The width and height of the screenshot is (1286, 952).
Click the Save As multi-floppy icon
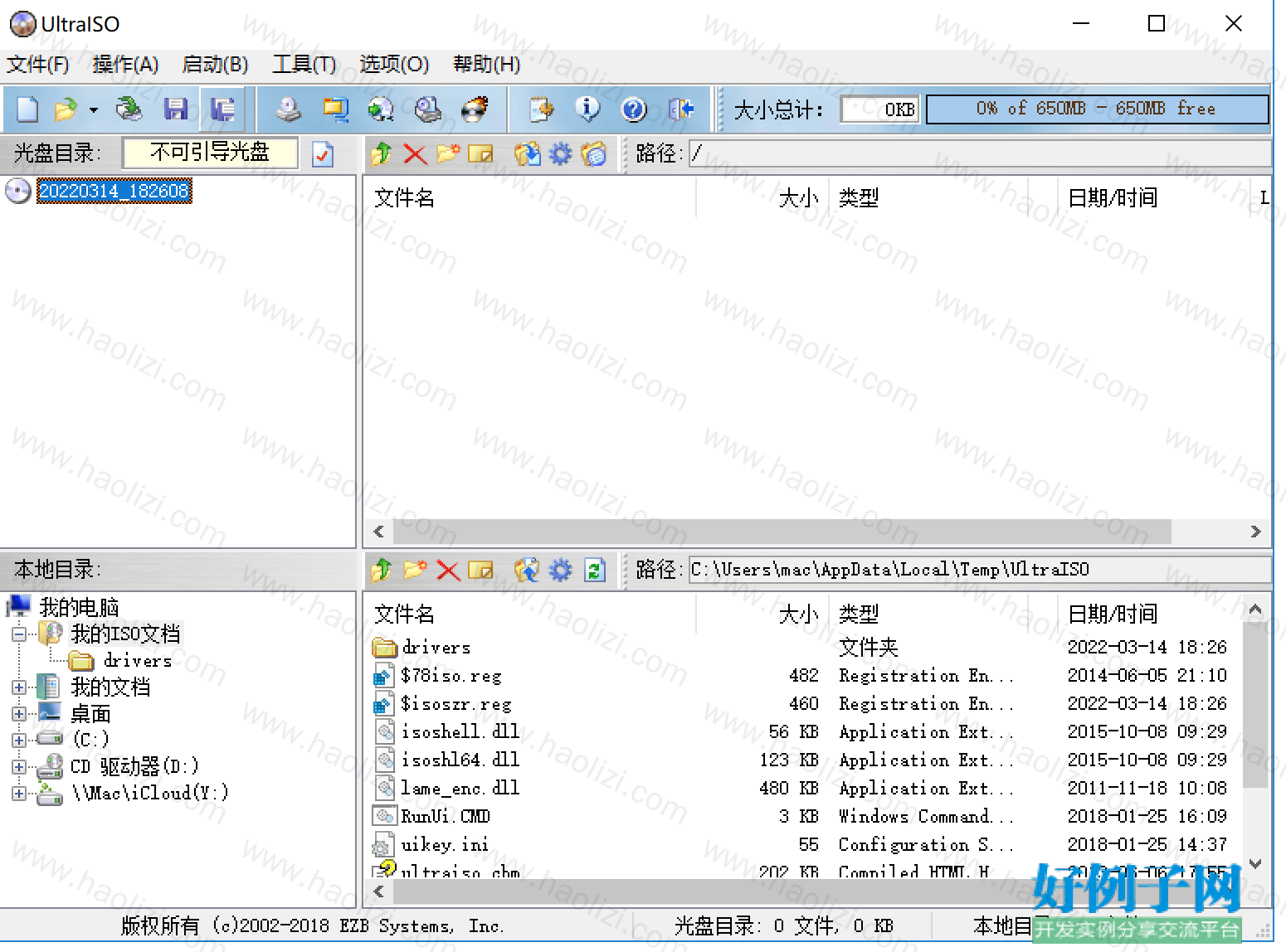point(222,109)
